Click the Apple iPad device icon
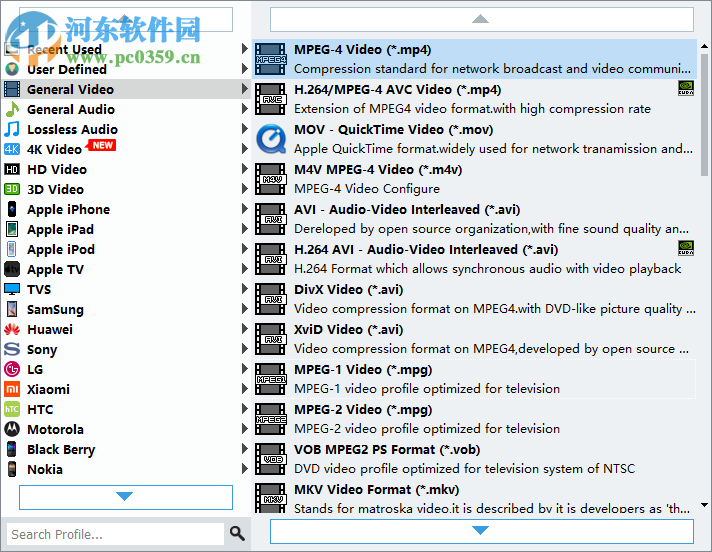The height and width of the screenshot is (552, 712). (x=12, y=229)
